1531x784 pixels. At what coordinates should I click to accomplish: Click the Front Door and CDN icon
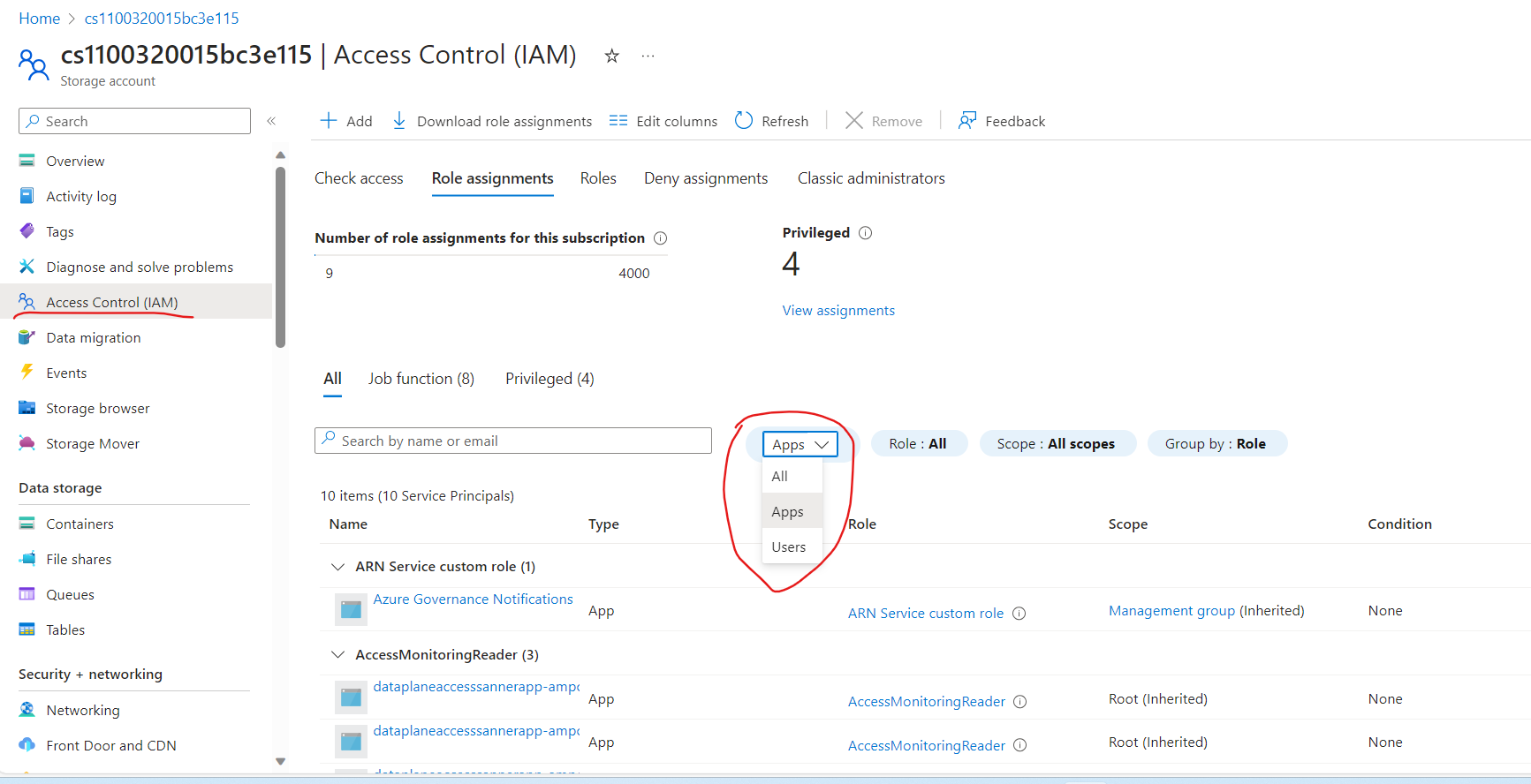(27, 745)
